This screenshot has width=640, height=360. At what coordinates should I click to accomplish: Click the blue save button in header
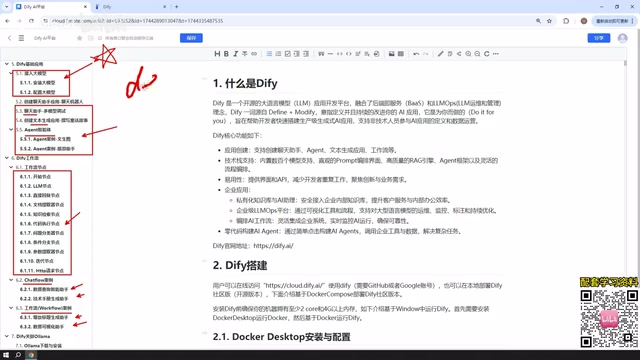click(x=191, y=38)
